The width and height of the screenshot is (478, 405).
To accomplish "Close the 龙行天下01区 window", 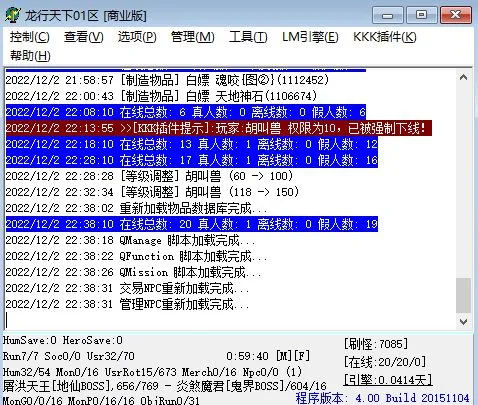I will pyautogui.click(x=456, y=15).
